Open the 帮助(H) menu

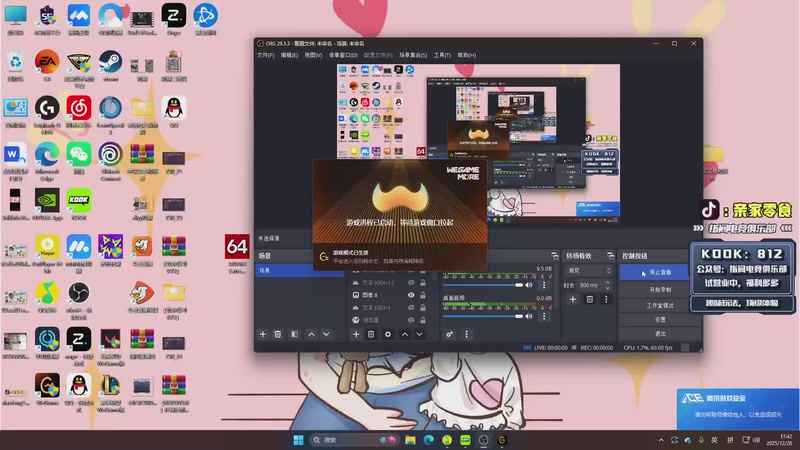click(x=467, y=55)
